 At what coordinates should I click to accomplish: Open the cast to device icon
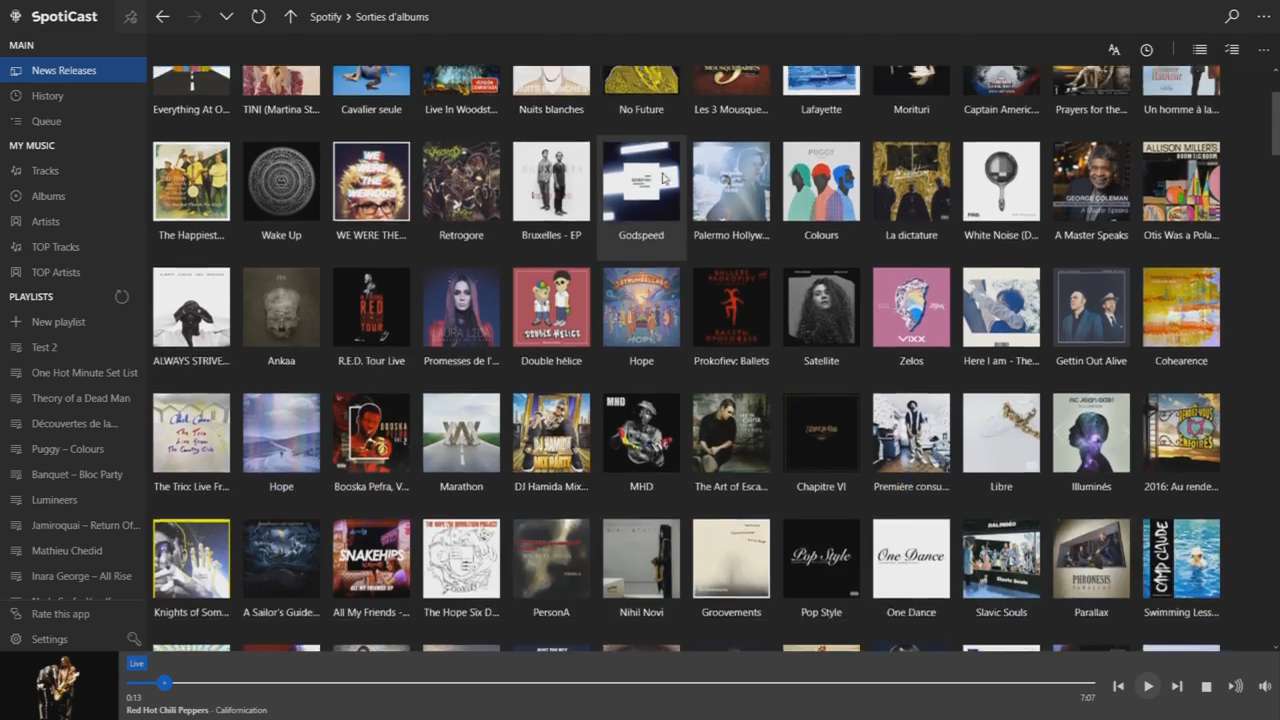(1235, 686)
